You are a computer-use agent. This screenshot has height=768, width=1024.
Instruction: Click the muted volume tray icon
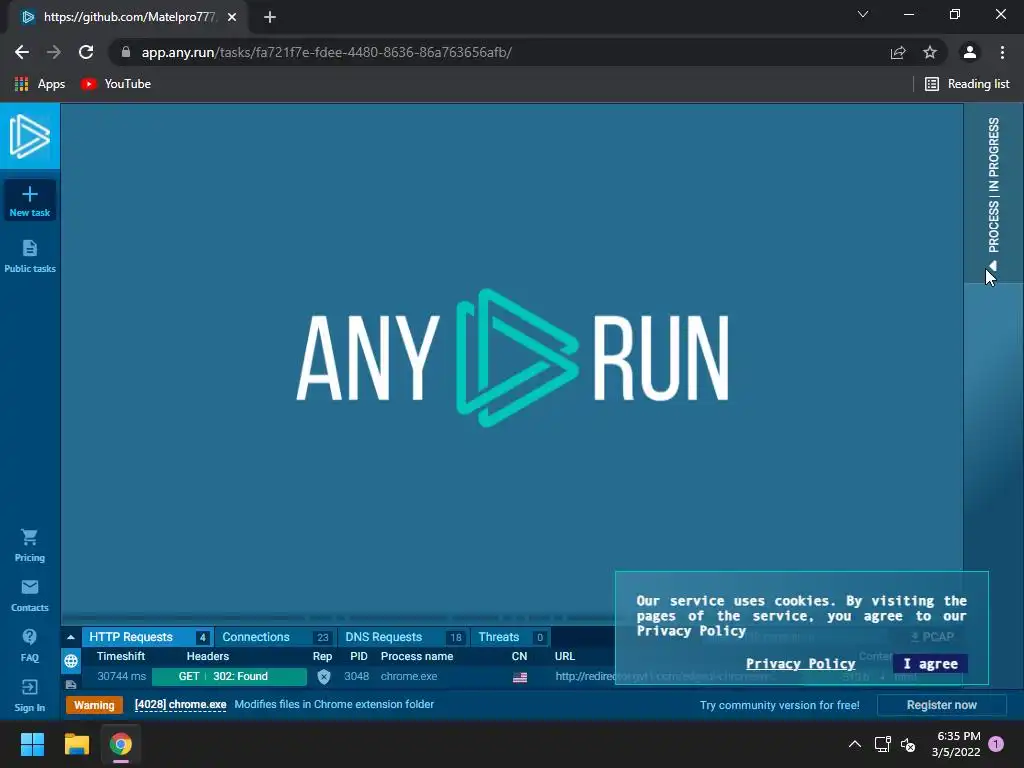click(x=908, y=744)
